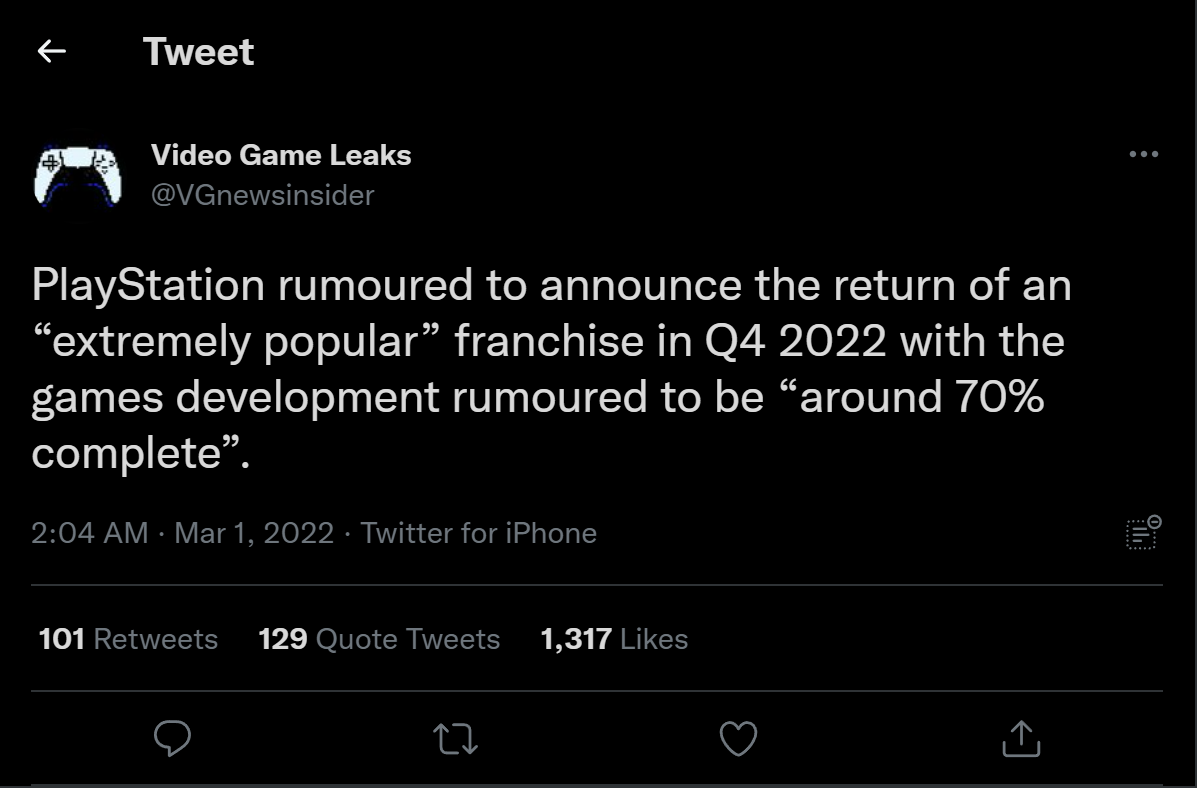
Task: Click the notes icon beside the timestamp
Action: click(x=1143, y=532)
